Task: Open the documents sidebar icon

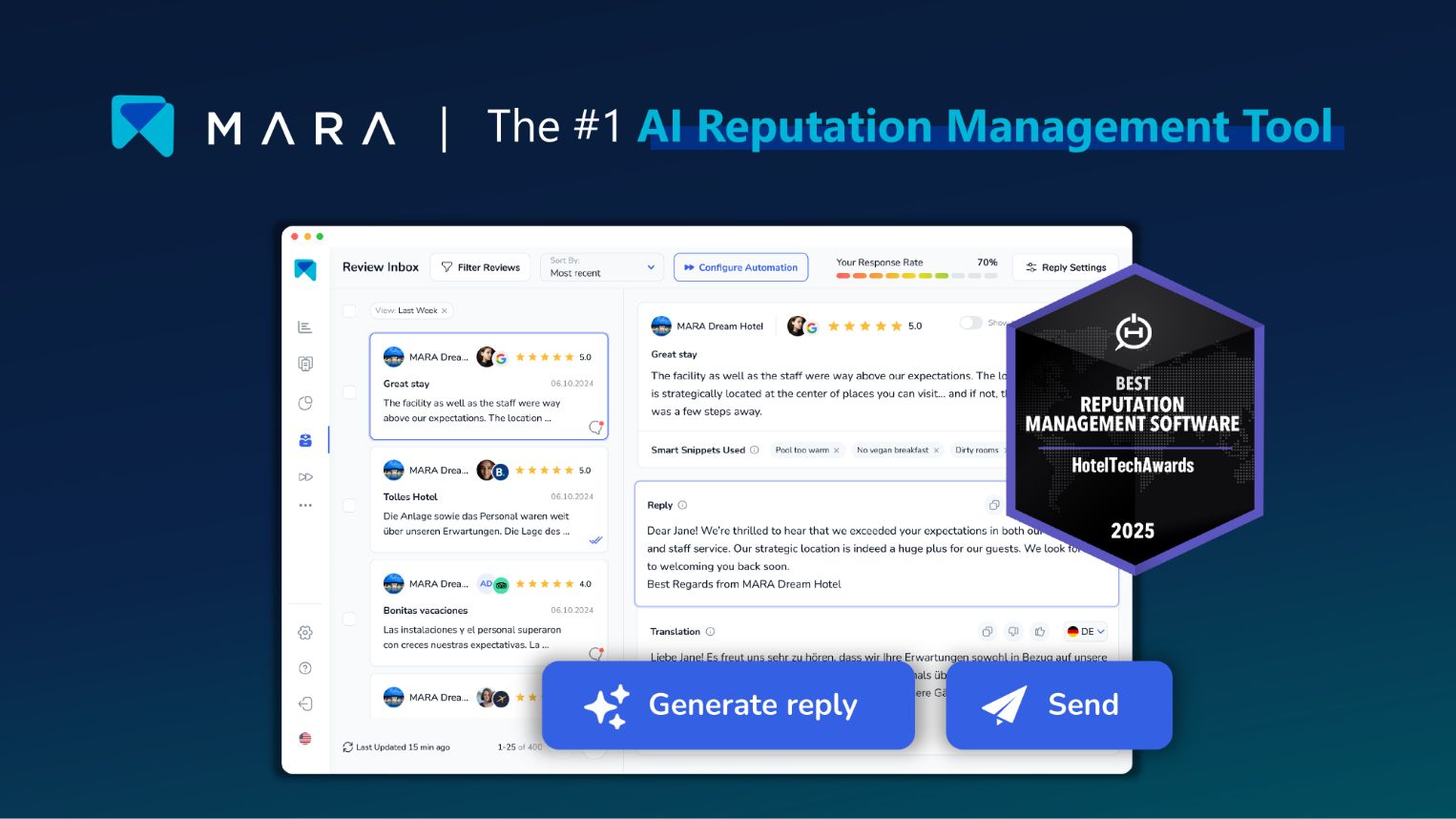Action: pos(305,364)
